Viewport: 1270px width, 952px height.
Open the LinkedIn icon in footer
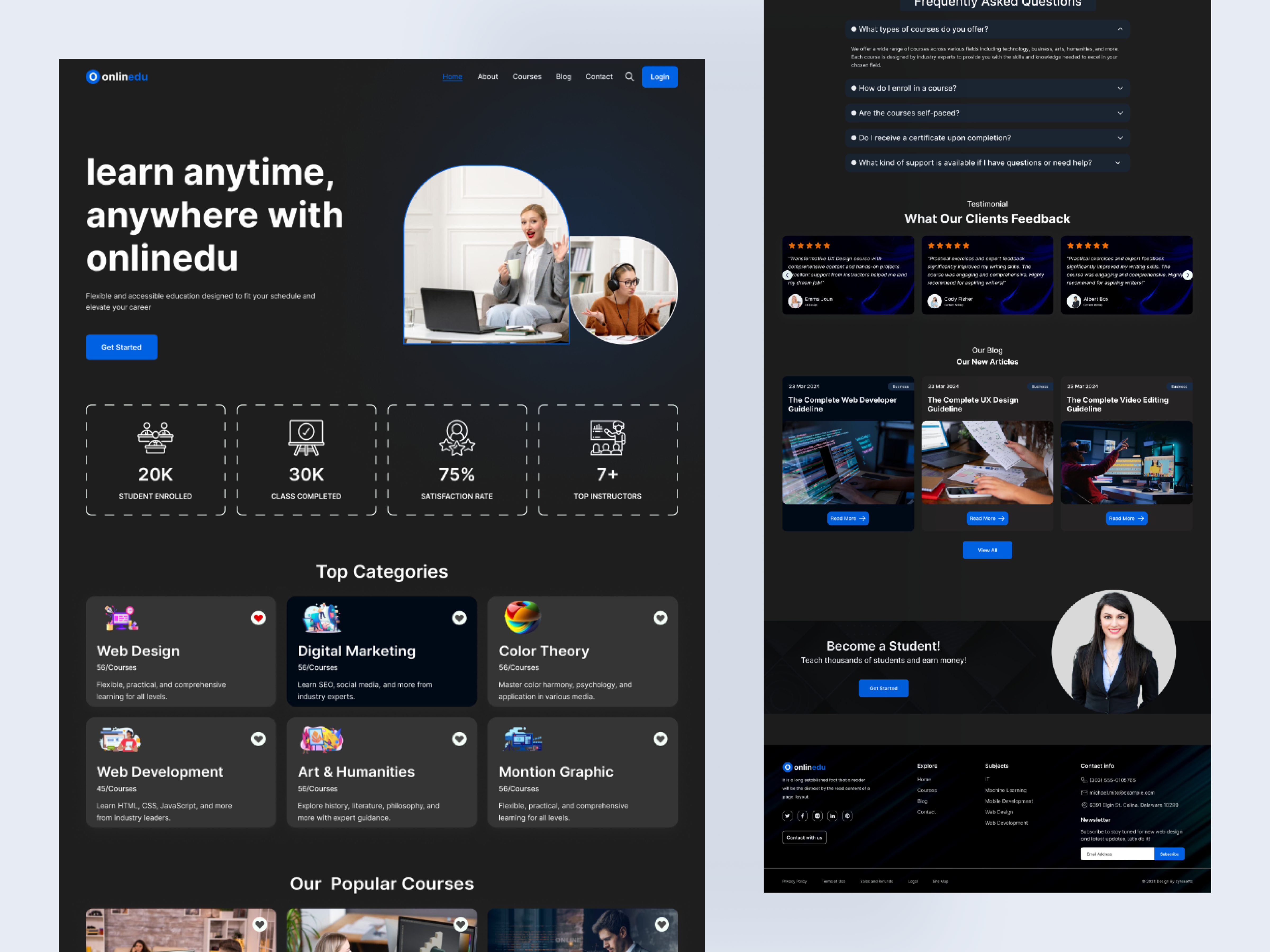click(832, 816)
